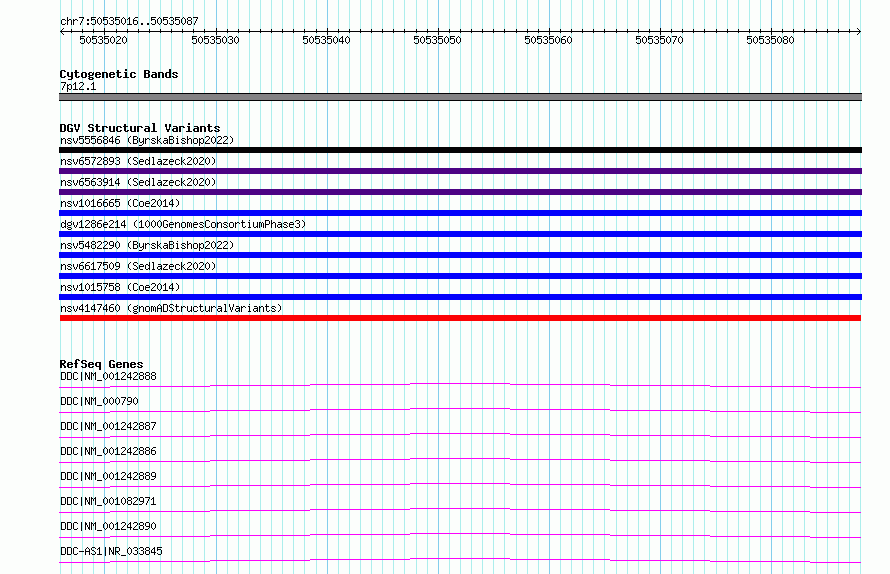Open variant nsv6617509 (Sedlazeck2020) label

138,266
